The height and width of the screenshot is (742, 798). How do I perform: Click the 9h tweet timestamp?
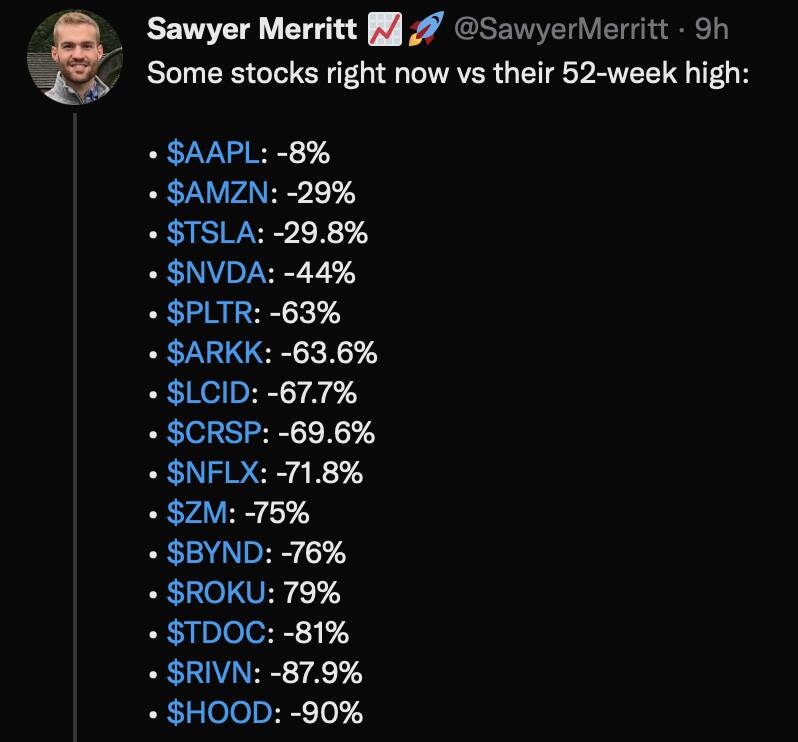[711, 29]
